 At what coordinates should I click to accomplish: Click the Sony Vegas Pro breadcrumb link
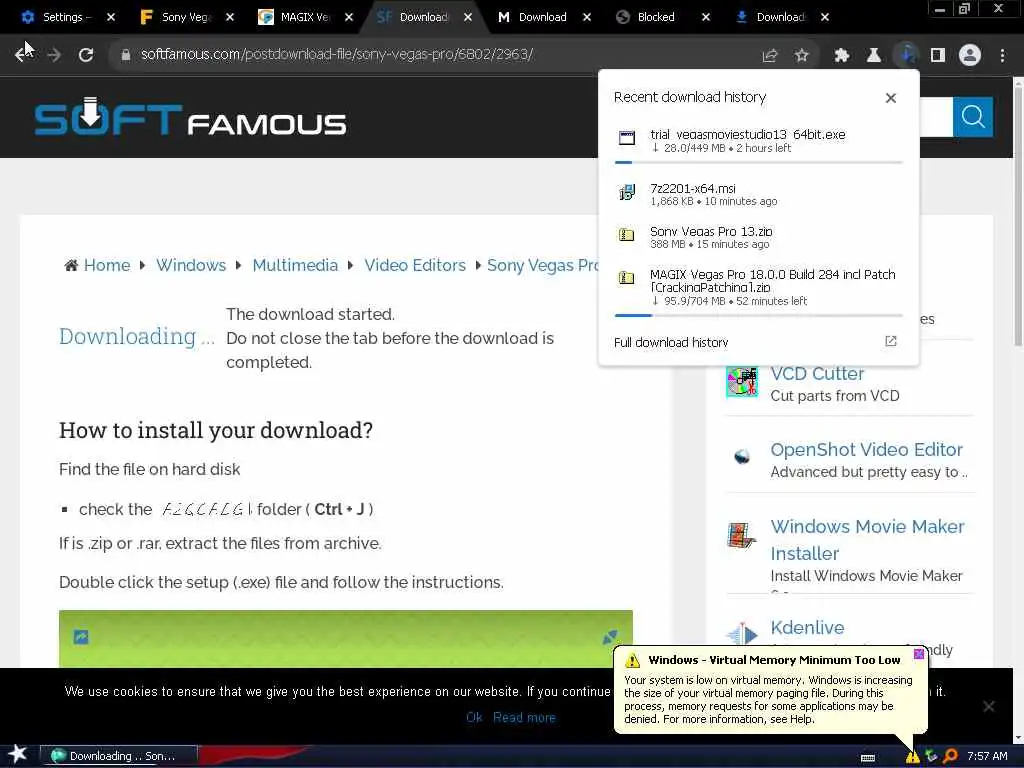click(542, 265)
